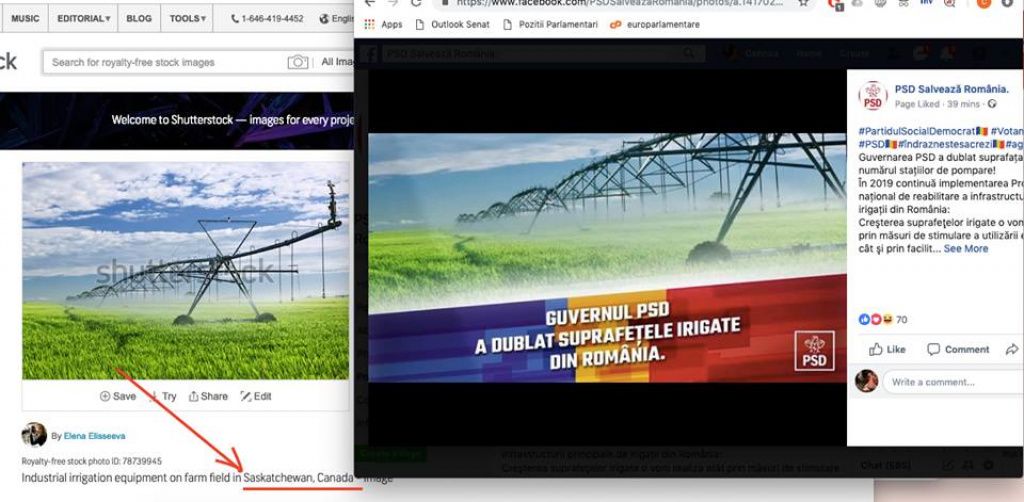The height and width of the screenshot is (502, 1024).
Task: Click the Write a comment field
Action: (953, 382)
